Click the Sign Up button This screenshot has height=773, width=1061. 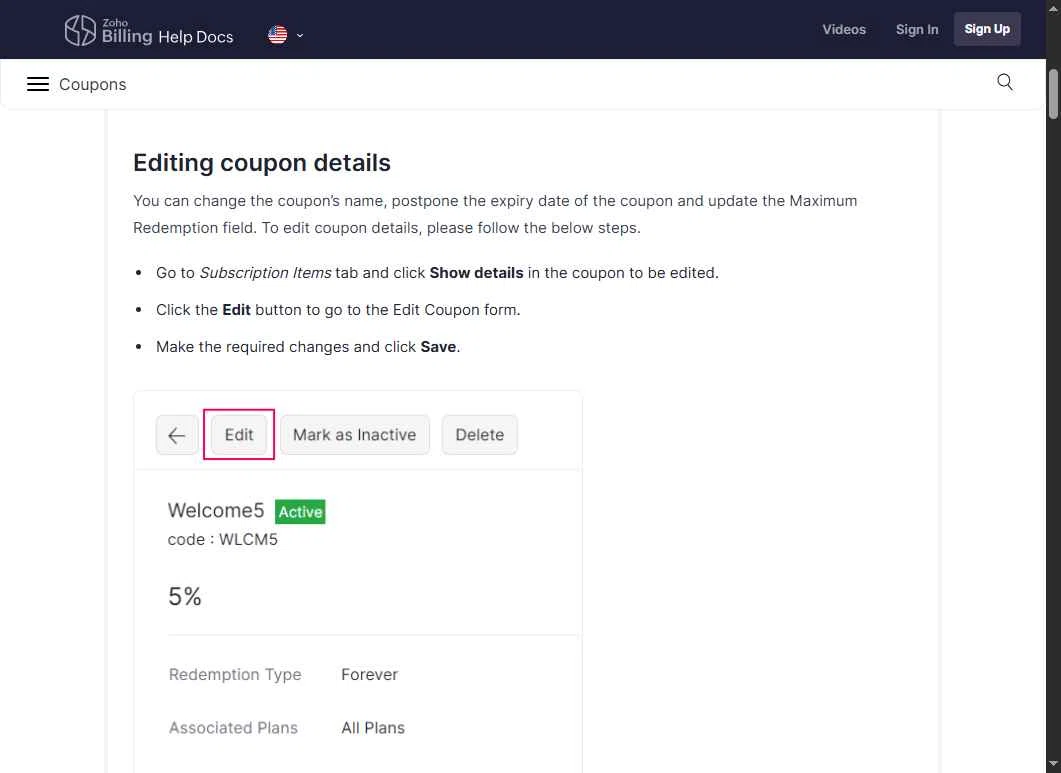click(987, 29)
